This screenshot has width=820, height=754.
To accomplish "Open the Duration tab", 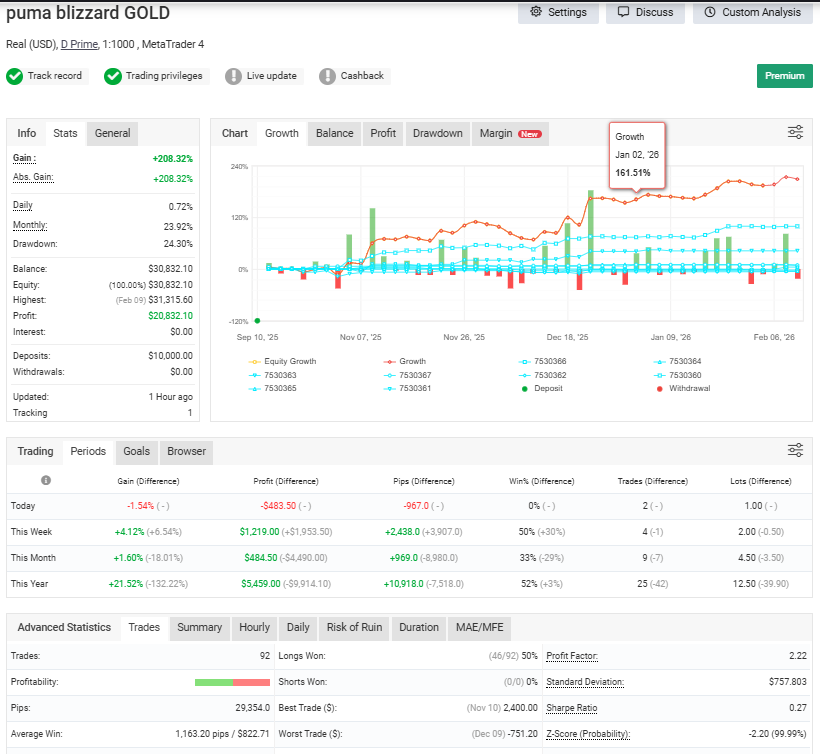I will (x=419, y=627).
